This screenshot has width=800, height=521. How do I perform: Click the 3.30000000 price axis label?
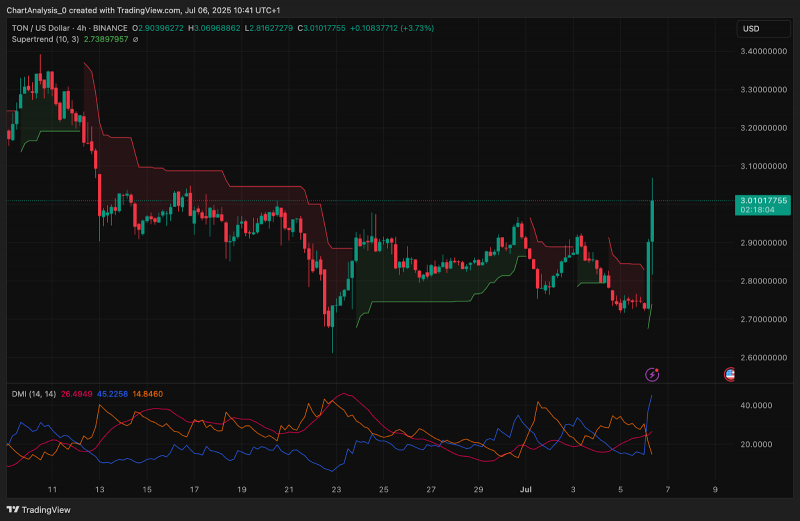pos(763,89)
